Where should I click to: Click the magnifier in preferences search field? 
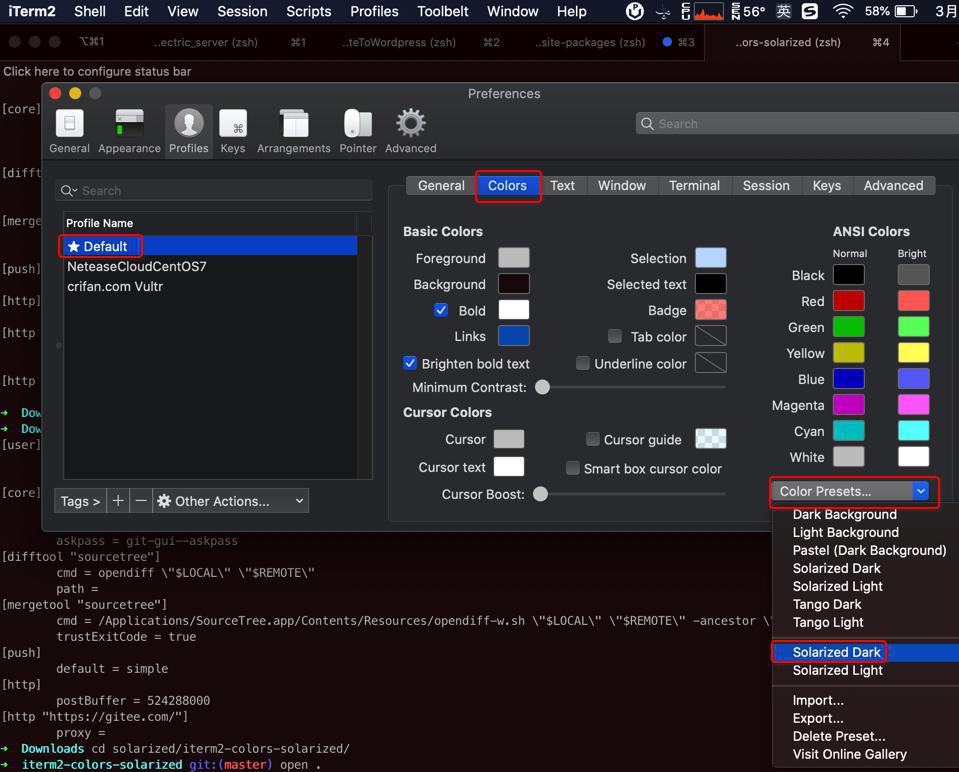[647, 124]
